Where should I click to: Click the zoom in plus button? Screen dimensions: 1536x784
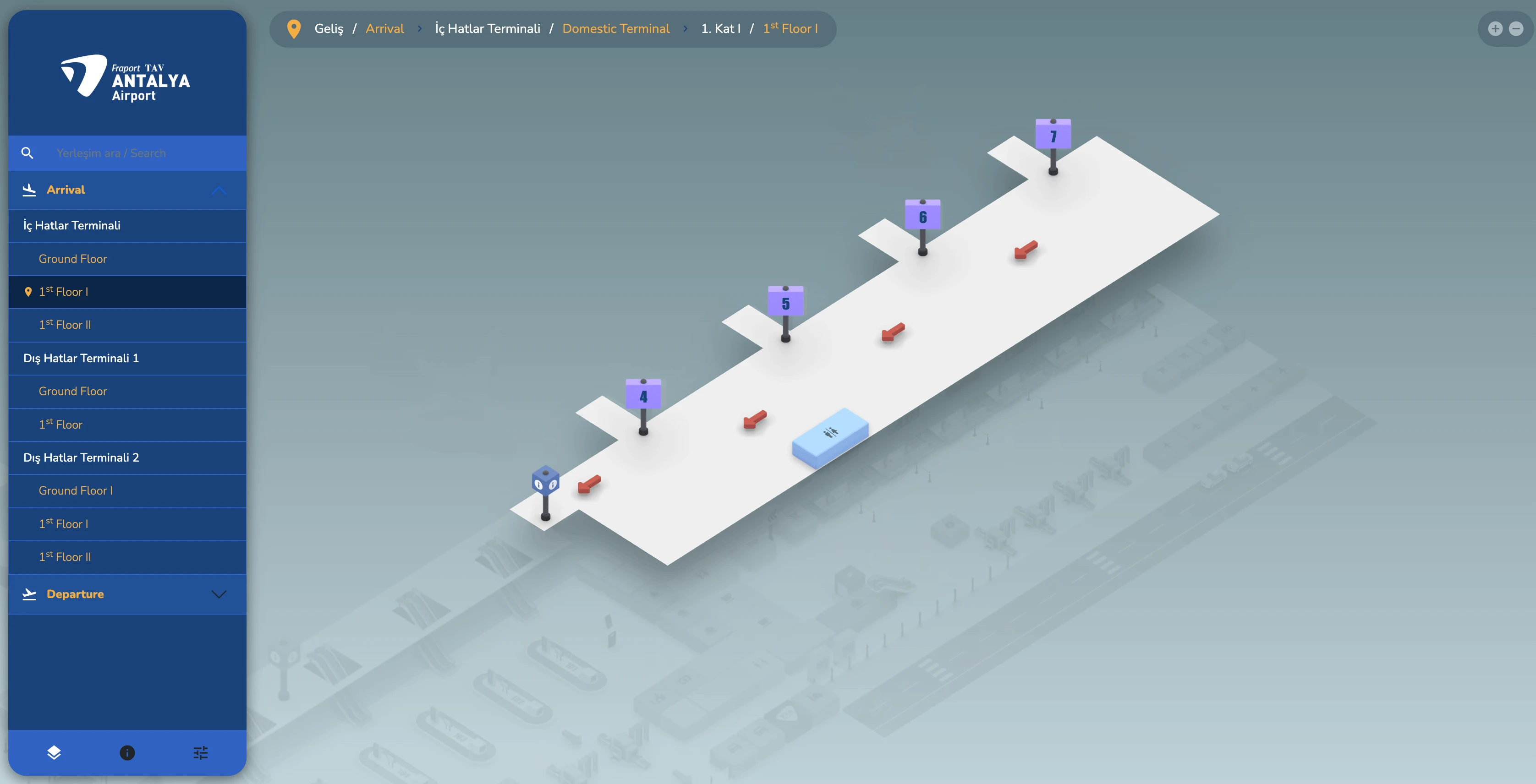(1495, 28)
